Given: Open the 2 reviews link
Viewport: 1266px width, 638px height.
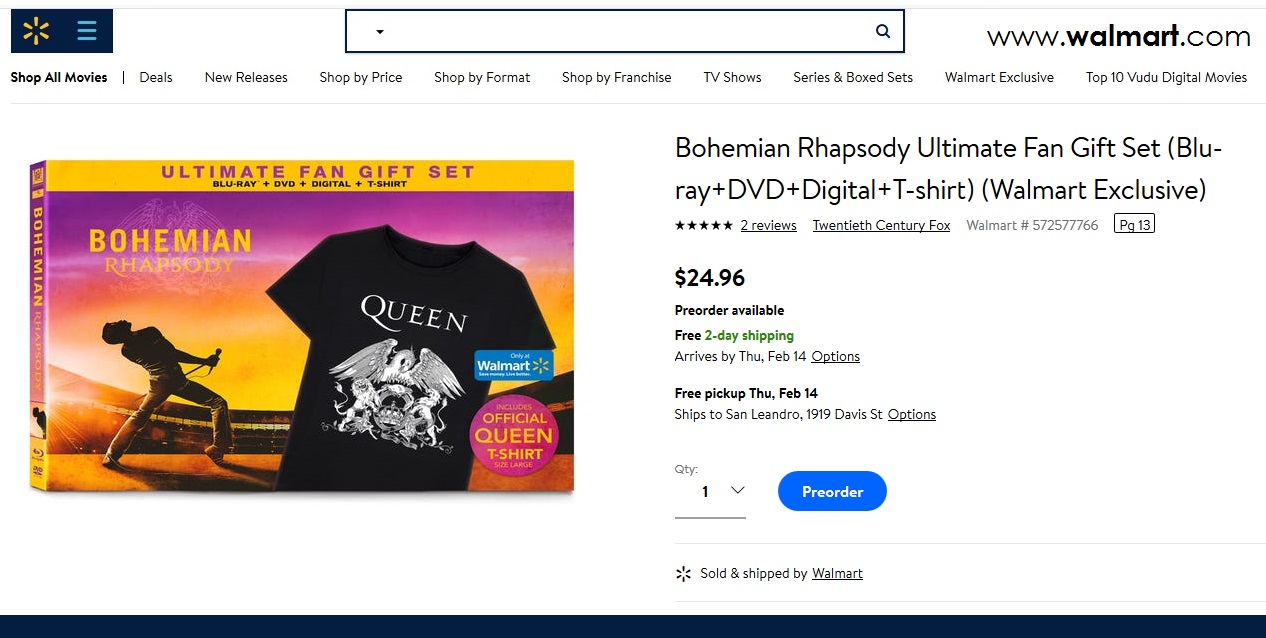Looking at the screenshot, I should [768, 226].
